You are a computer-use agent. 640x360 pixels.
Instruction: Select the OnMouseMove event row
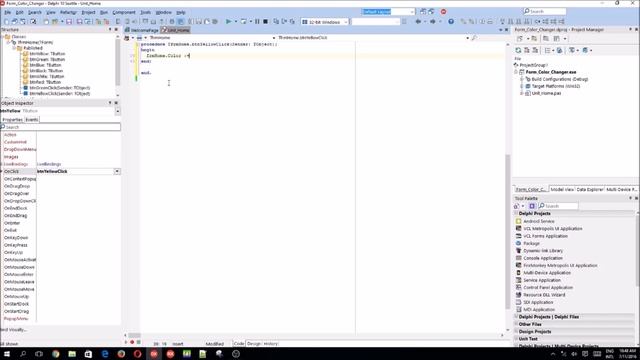click(60, 289)
